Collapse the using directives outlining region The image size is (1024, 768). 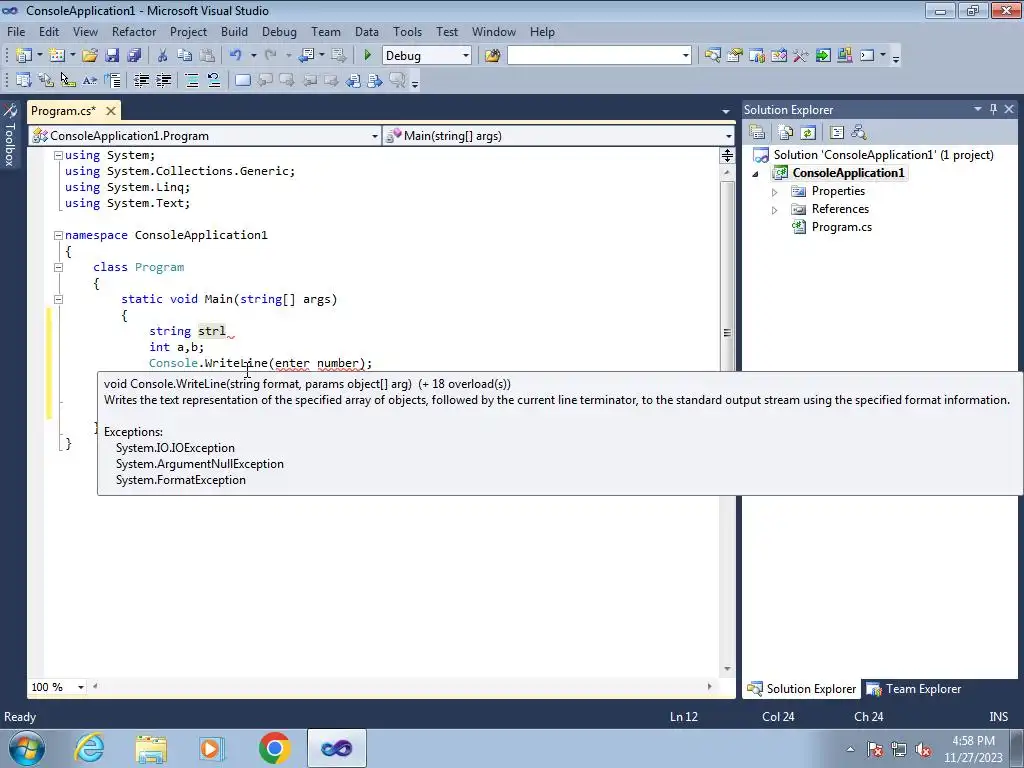(58, 155)
